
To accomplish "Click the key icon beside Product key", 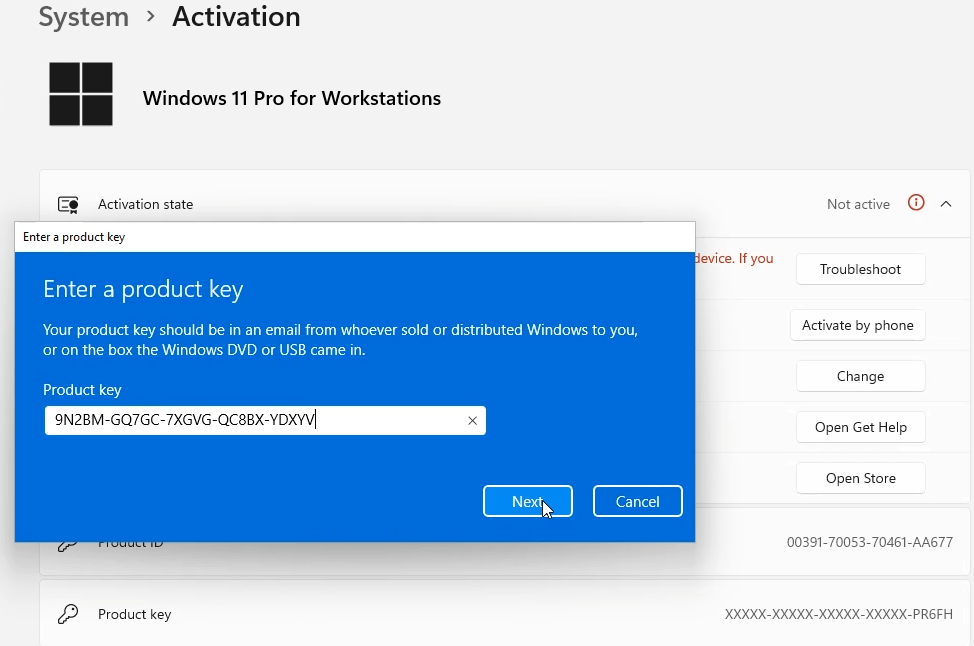I will click(66, 614).
